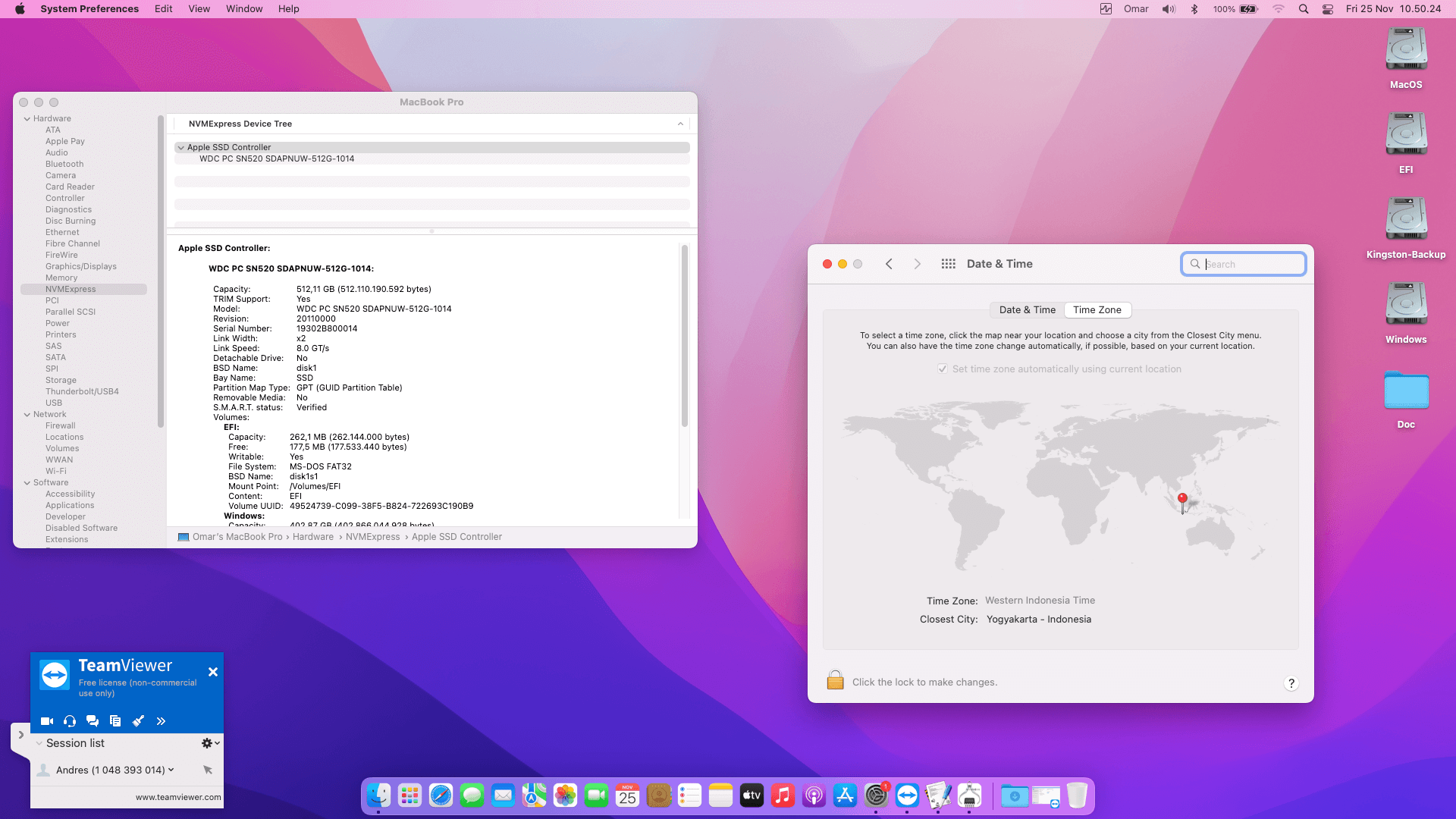Open Control Center in menu bar
The height and width of the screenshot is (819, 1456).
1328,9
